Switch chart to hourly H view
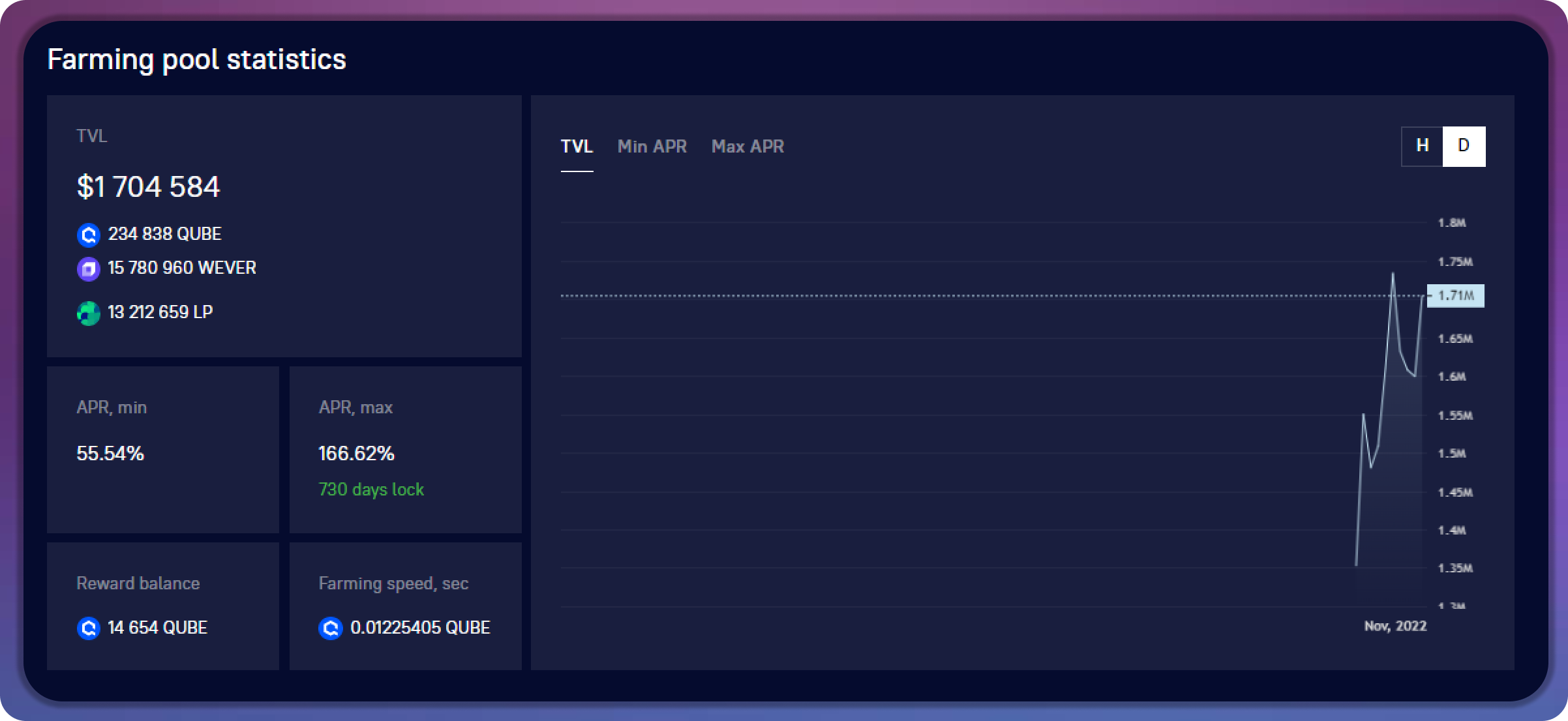Viewport: 1568px width, 721px height. (1422, 146)
